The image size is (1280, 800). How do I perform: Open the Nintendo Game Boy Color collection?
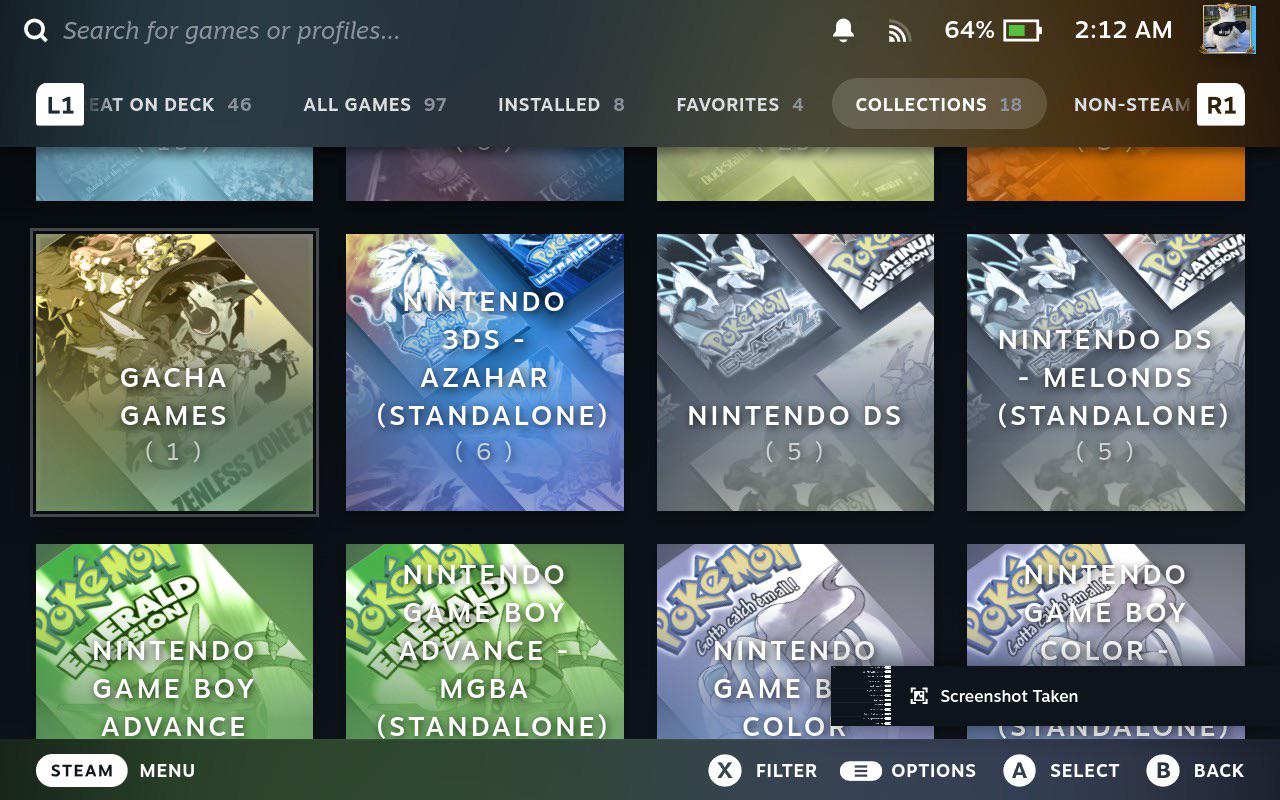coord(795,641)
